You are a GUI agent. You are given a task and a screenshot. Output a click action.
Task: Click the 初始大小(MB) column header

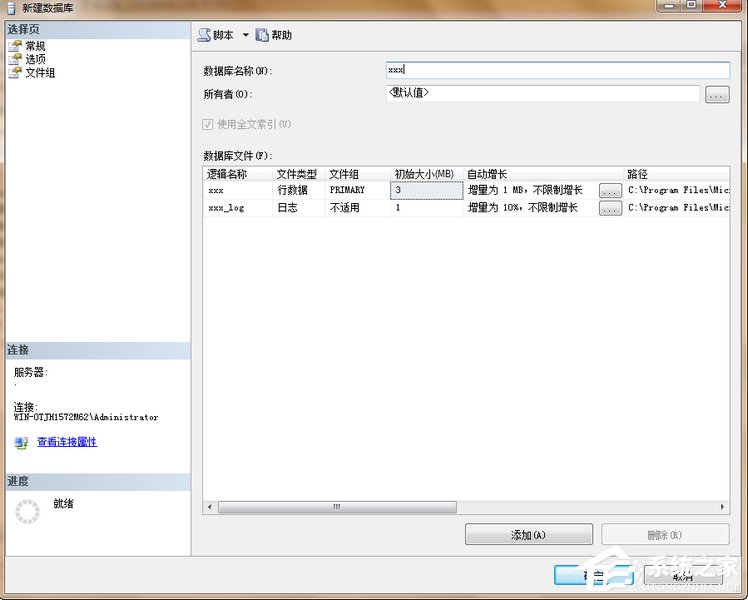pyautogui.click(x=426, y=174)
